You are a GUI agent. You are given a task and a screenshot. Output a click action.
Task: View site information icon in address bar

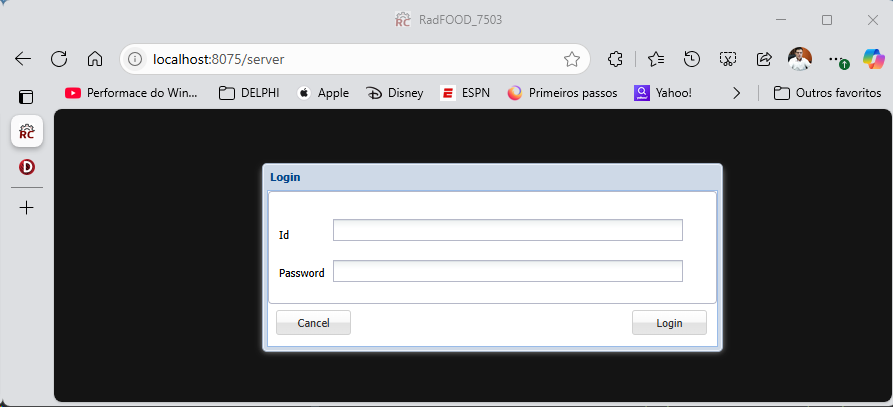click(137, 59)
